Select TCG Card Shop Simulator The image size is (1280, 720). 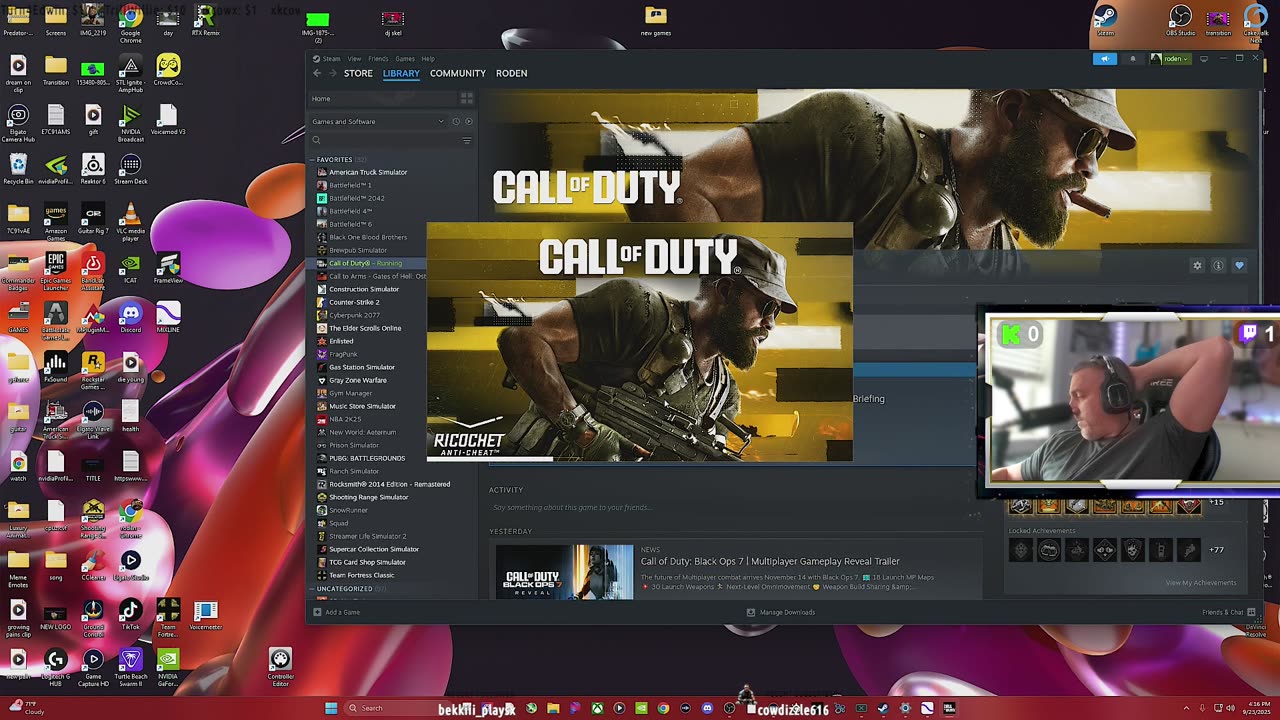pyautogui.click(x=367, y=562)
